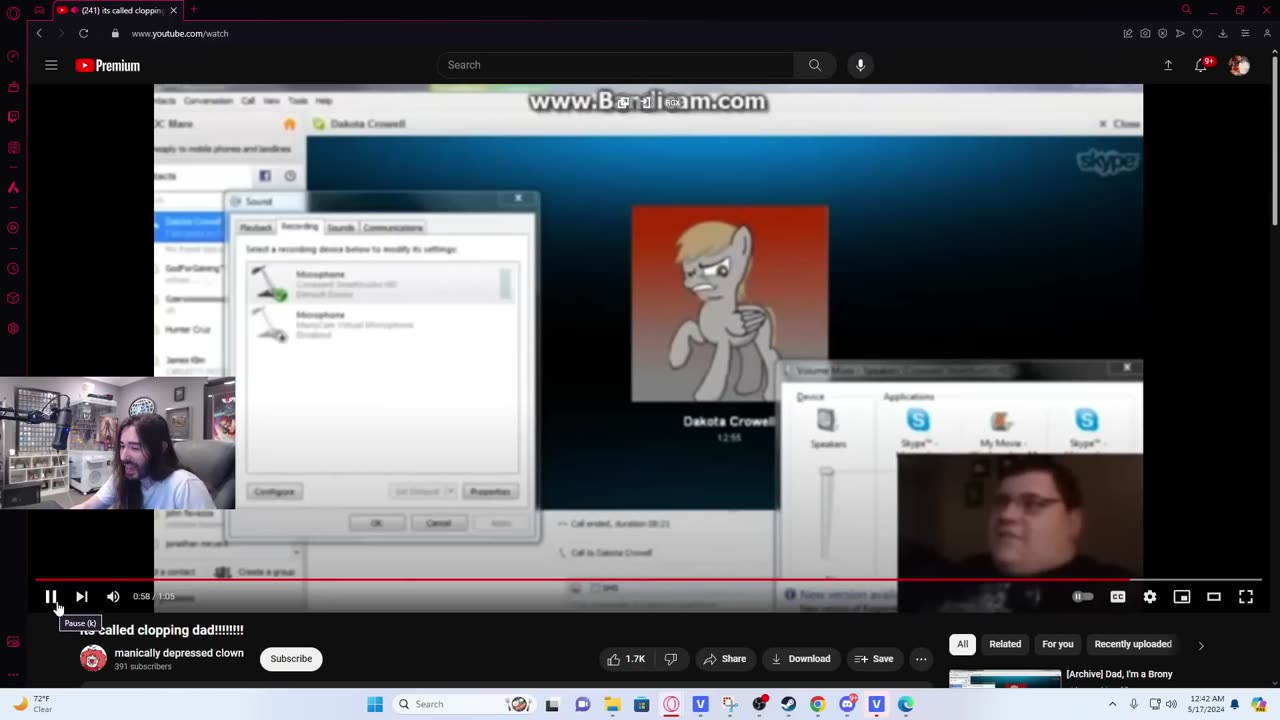Open the YouTube hamburger guide menu
This screenshot has height=720, width=1280.
tap(51, 65)
